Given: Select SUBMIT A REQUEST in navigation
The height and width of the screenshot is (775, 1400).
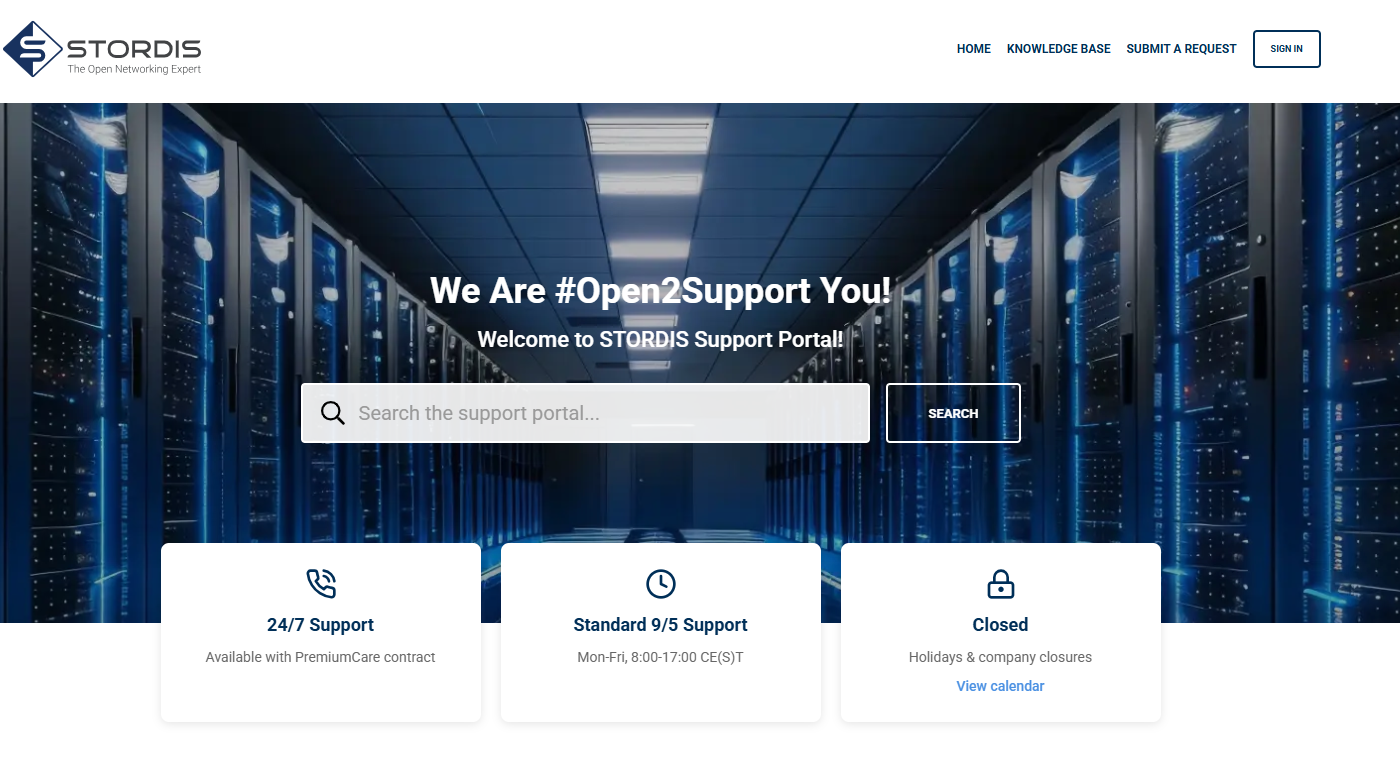Looking at the screenshot, I should pos(1181,49).
